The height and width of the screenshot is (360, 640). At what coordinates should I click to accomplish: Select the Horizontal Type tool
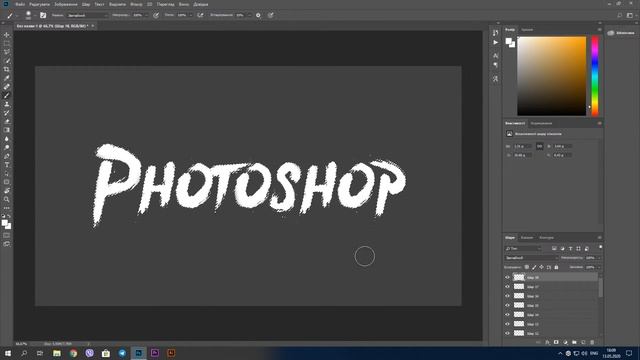[7, 165]
